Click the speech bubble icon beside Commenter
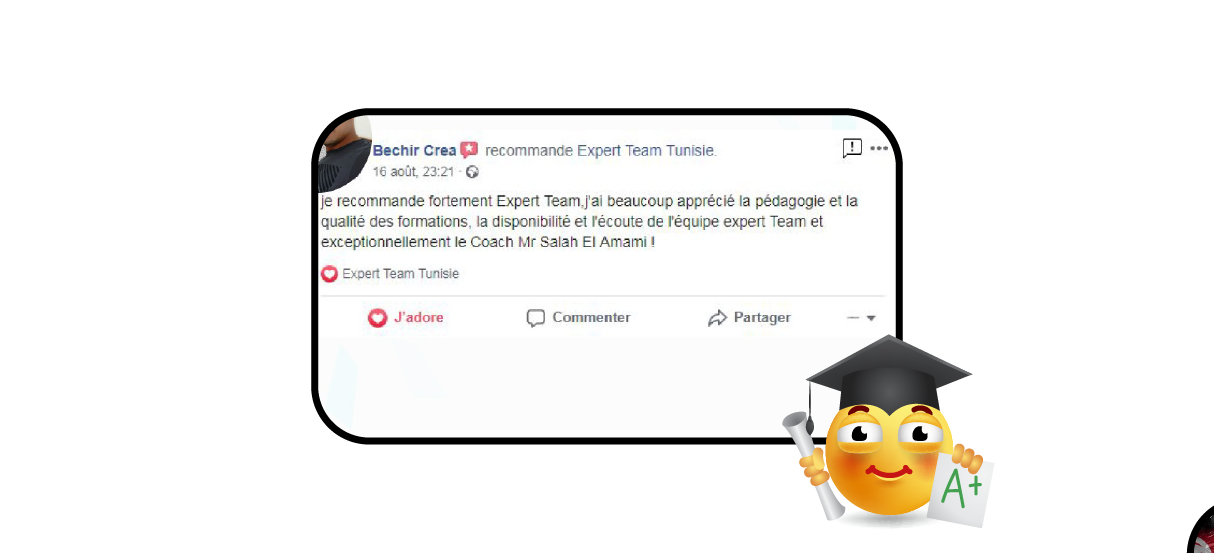Image resolution: width=1214 pixels, height=553 pixels. point(536,318)
